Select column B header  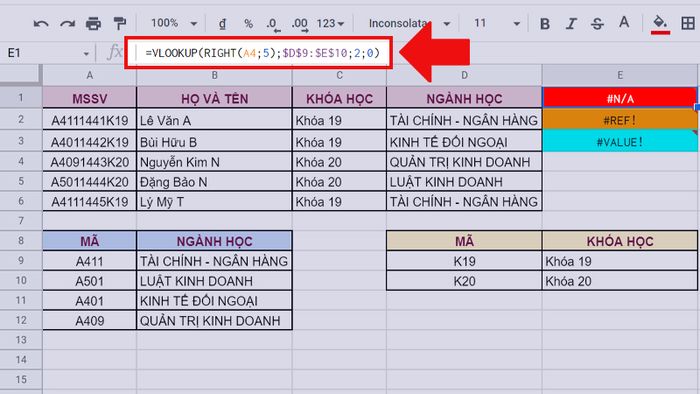[214, 75]
